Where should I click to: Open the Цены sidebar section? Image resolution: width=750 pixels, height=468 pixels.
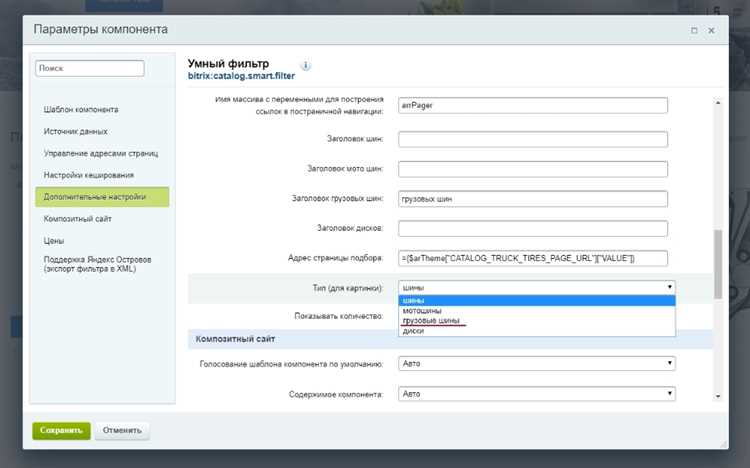pyautogui.click(x=54, y=241)
